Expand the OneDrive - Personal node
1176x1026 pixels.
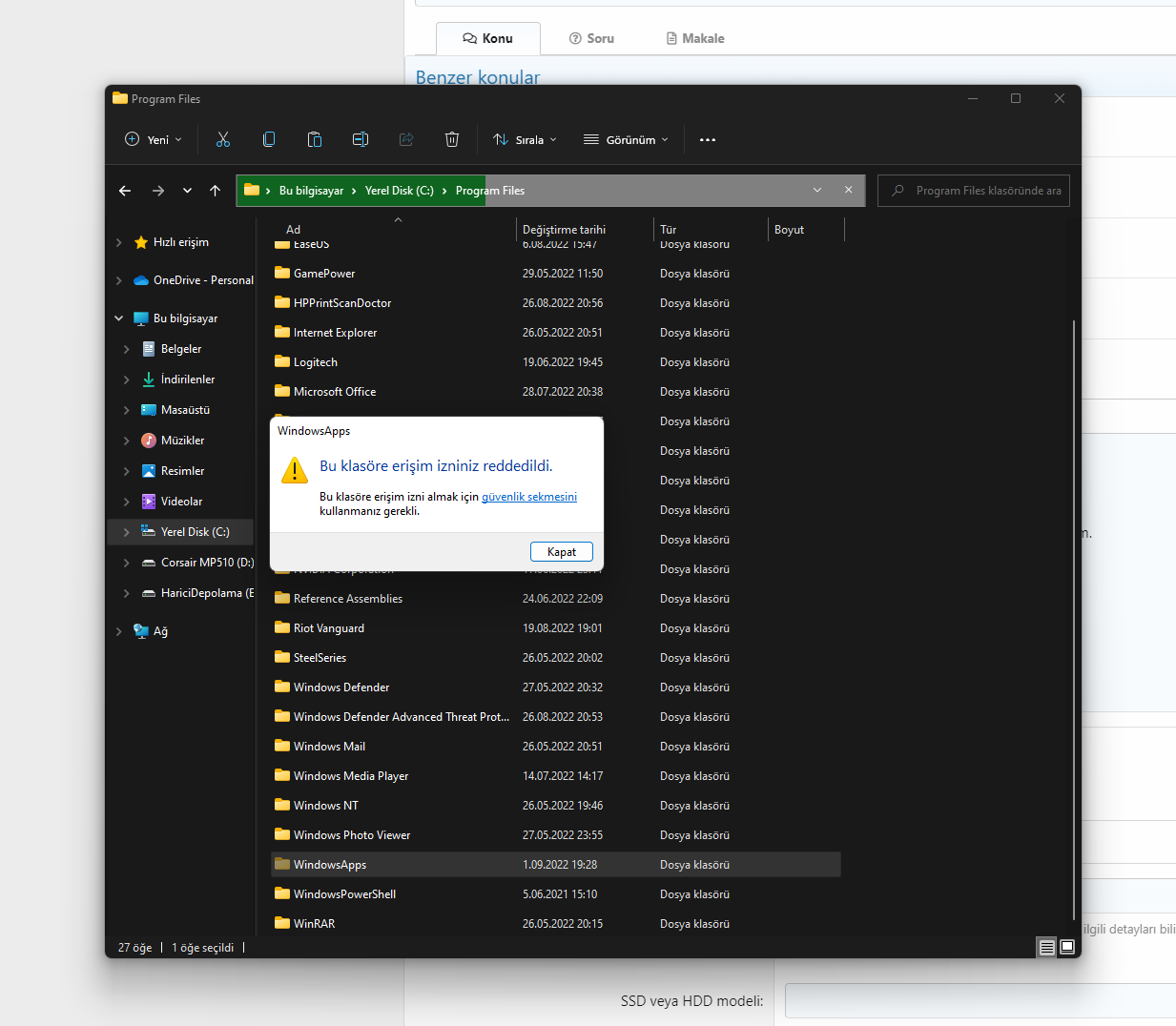tap(119, 280)
